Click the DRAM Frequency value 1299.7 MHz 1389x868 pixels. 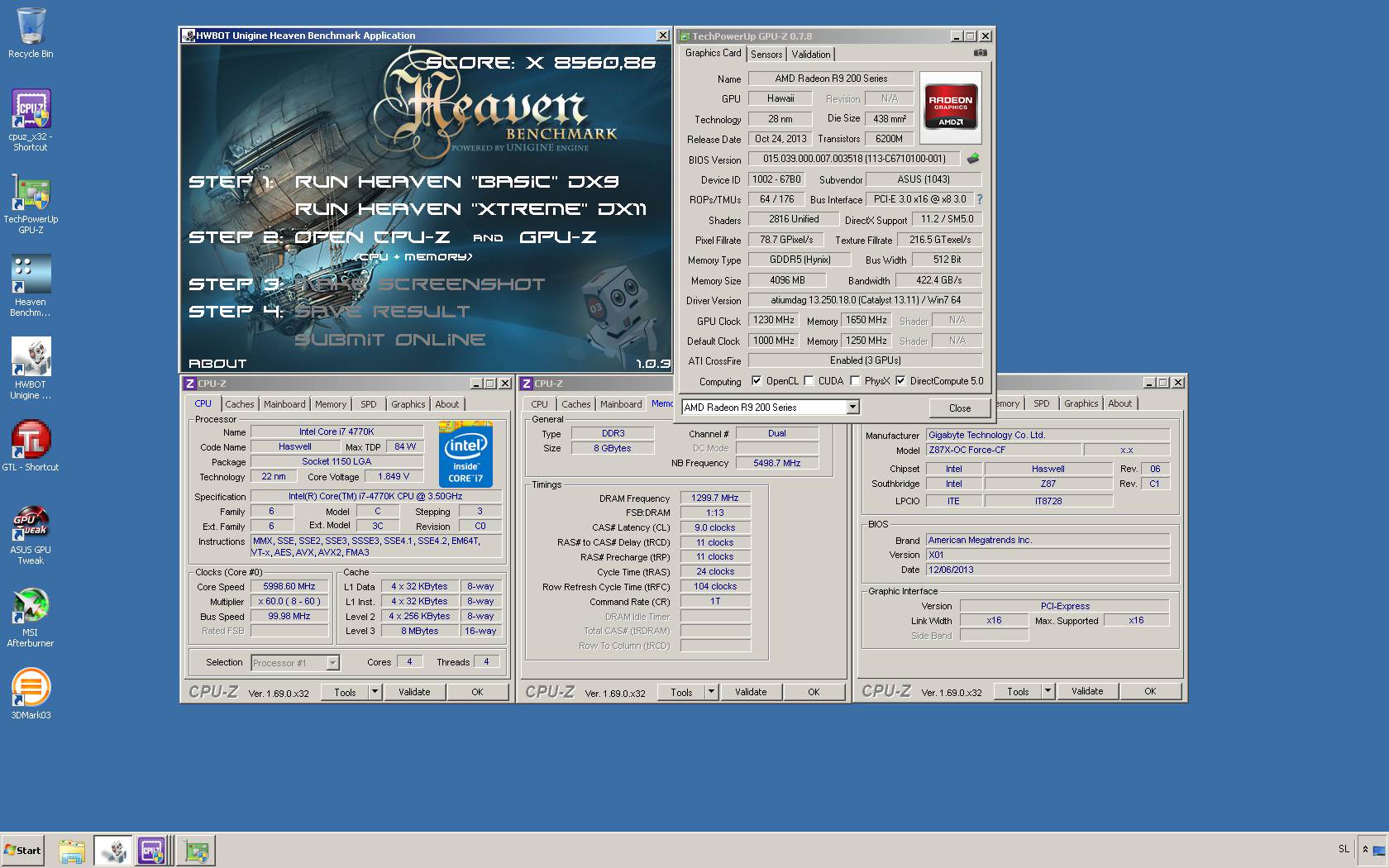(x=716, y=498)
